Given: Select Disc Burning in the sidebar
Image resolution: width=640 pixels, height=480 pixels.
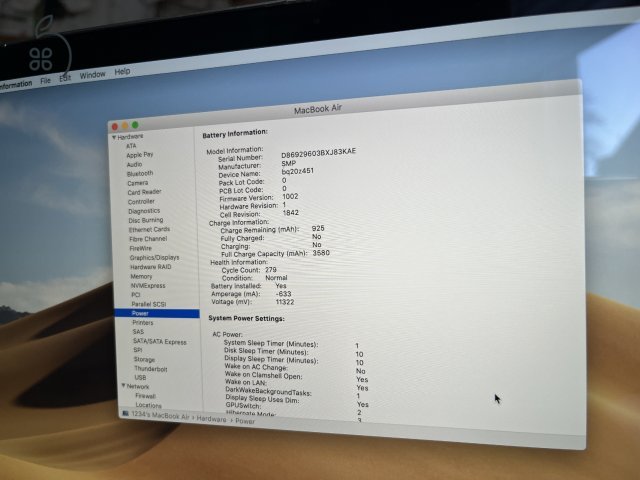Looking at the screenshot, I should point(146,220).
